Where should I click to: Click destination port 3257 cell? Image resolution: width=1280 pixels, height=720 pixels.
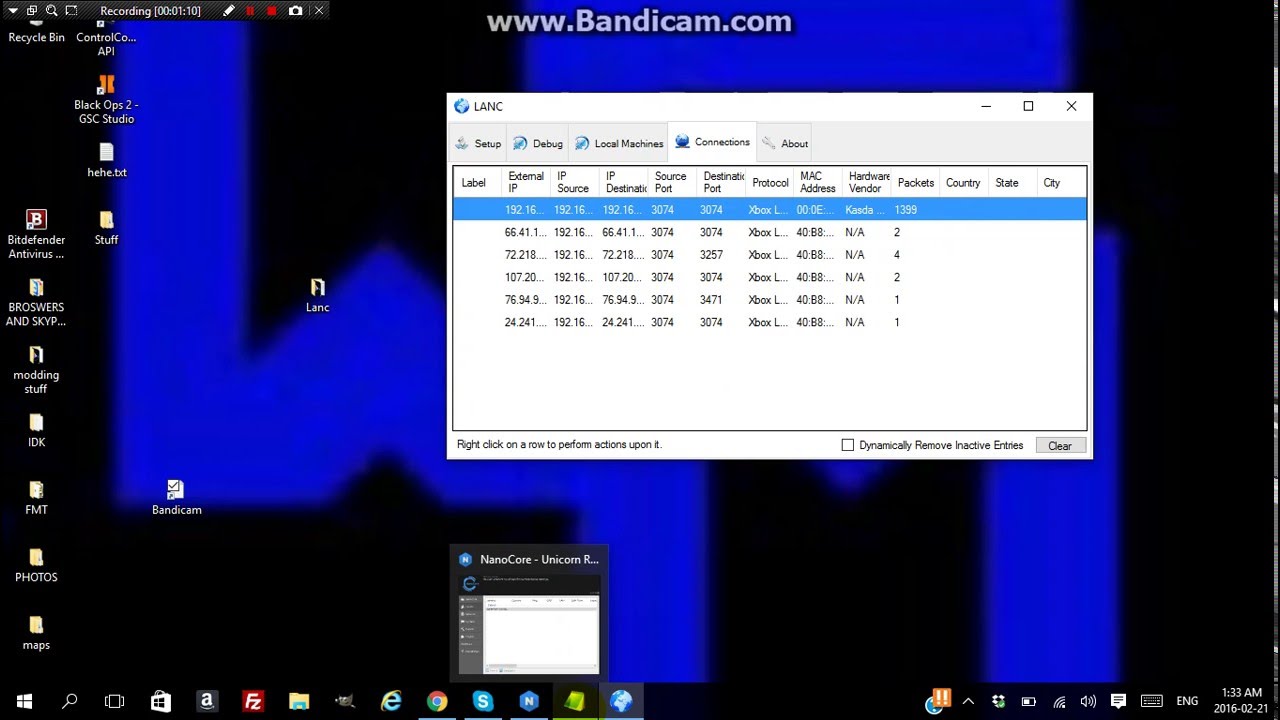coord(711,255)
